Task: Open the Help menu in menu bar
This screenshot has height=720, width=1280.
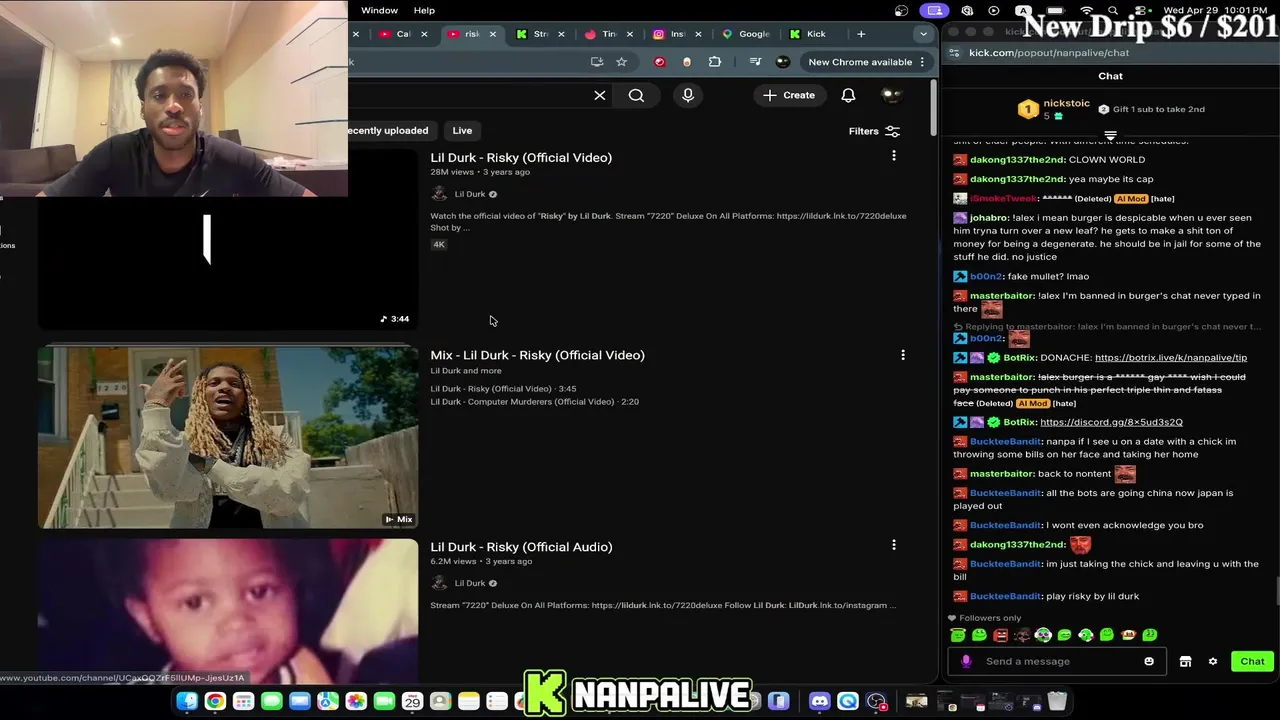Action: click(424, 10)
